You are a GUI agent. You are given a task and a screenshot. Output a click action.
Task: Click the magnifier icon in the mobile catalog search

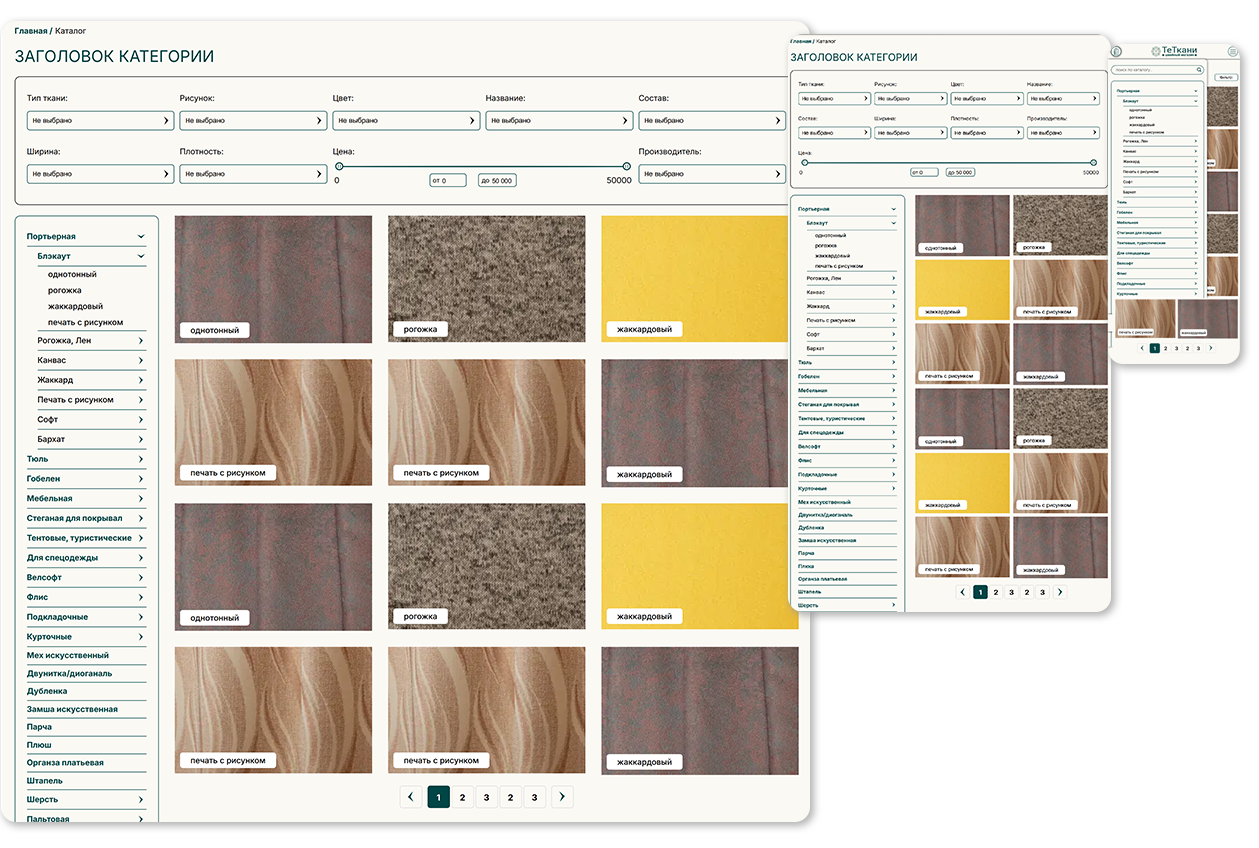click(1201, 70)
